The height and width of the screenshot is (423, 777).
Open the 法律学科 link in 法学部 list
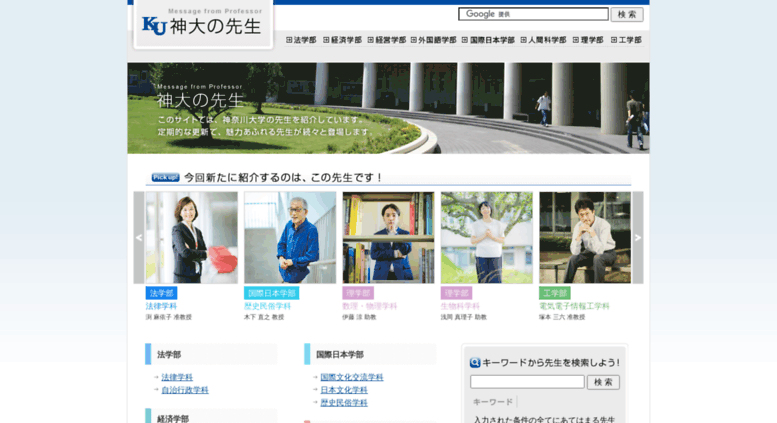point(177,377)
